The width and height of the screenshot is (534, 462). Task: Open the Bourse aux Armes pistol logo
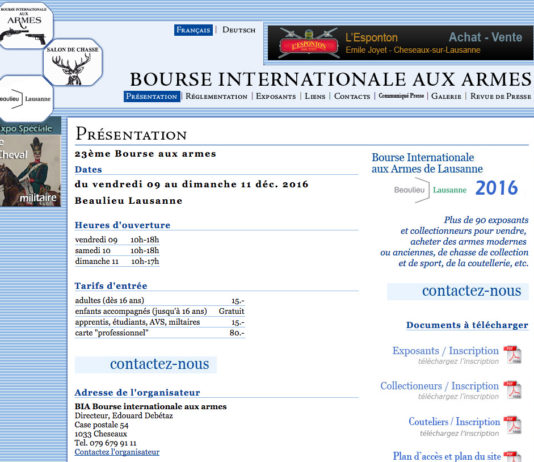click(26, 26)
